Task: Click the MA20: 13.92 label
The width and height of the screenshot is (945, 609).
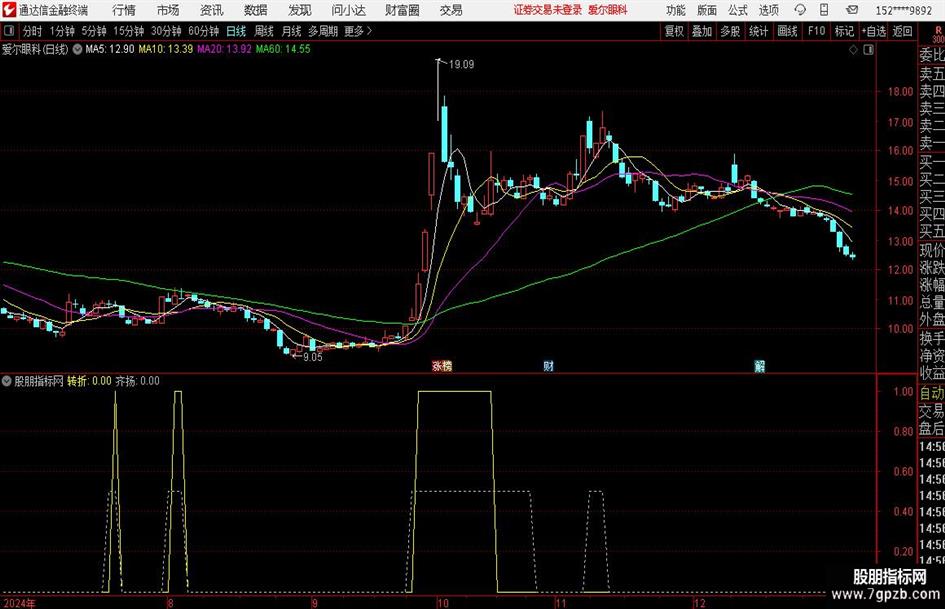Action: click(224, 49)
